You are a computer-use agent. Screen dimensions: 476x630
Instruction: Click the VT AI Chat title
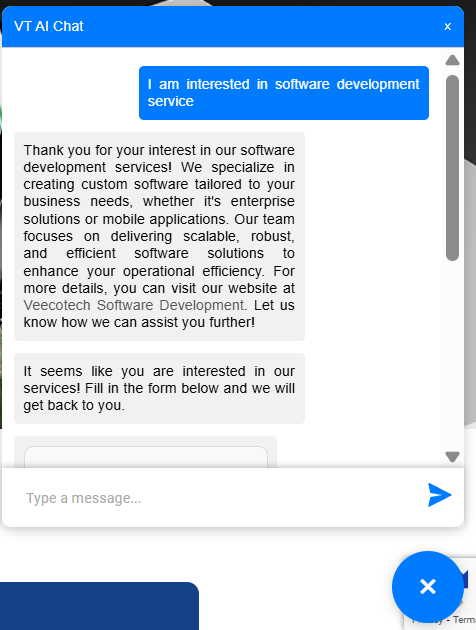click(49, 27)
